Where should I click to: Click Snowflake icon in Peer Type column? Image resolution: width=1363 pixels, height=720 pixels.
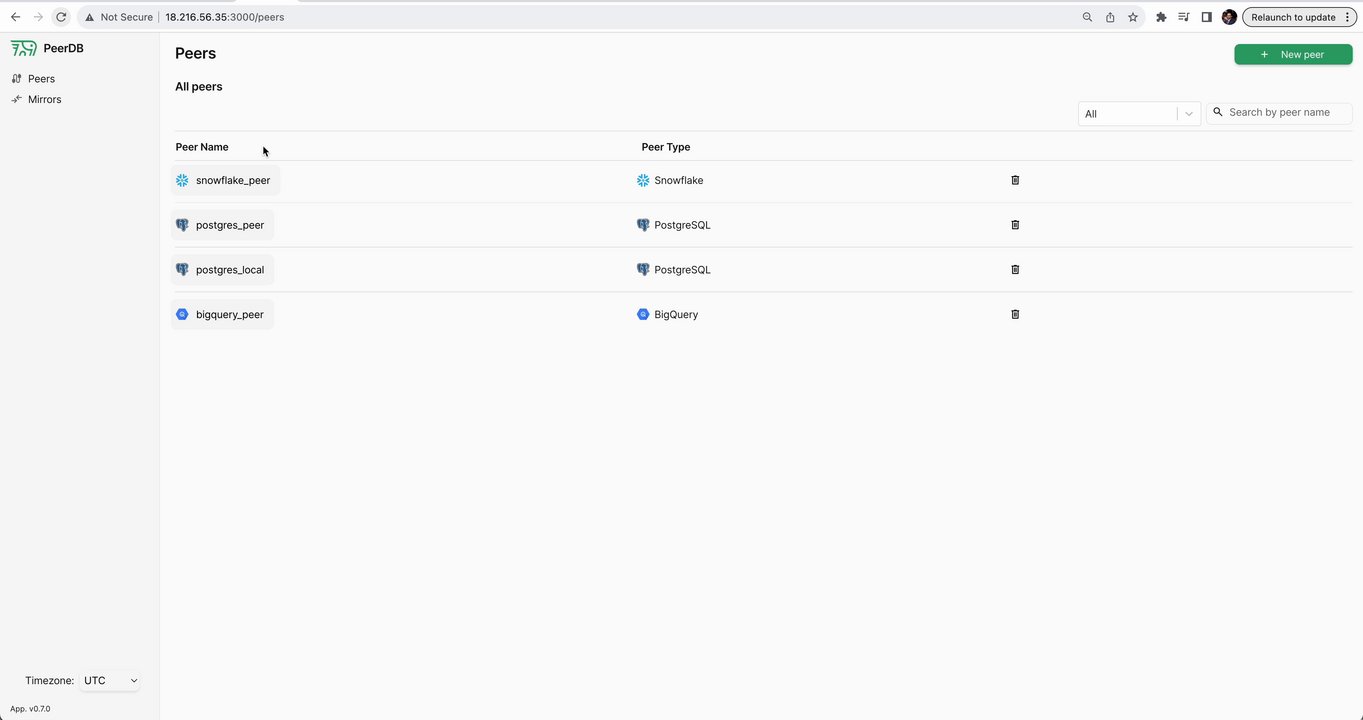(x=643, y=180)
